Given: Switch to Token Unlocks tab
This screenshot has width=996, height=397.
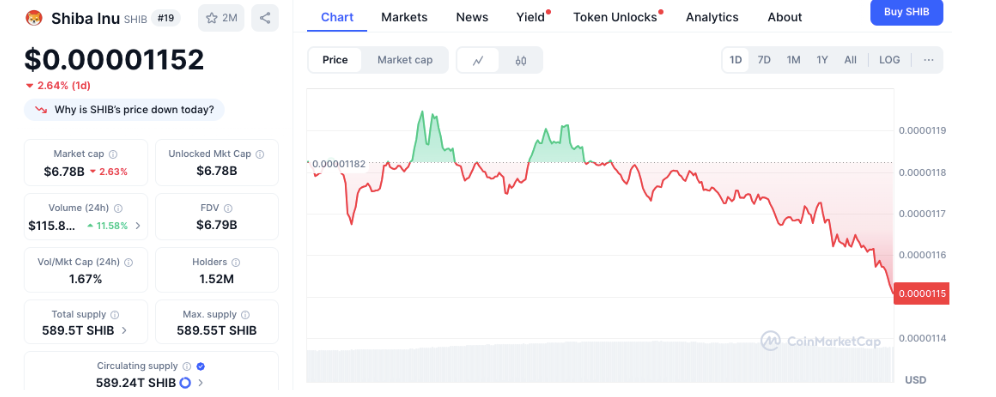Looking at the screenshot, I should pyautogui.click(x=615, y=17).
